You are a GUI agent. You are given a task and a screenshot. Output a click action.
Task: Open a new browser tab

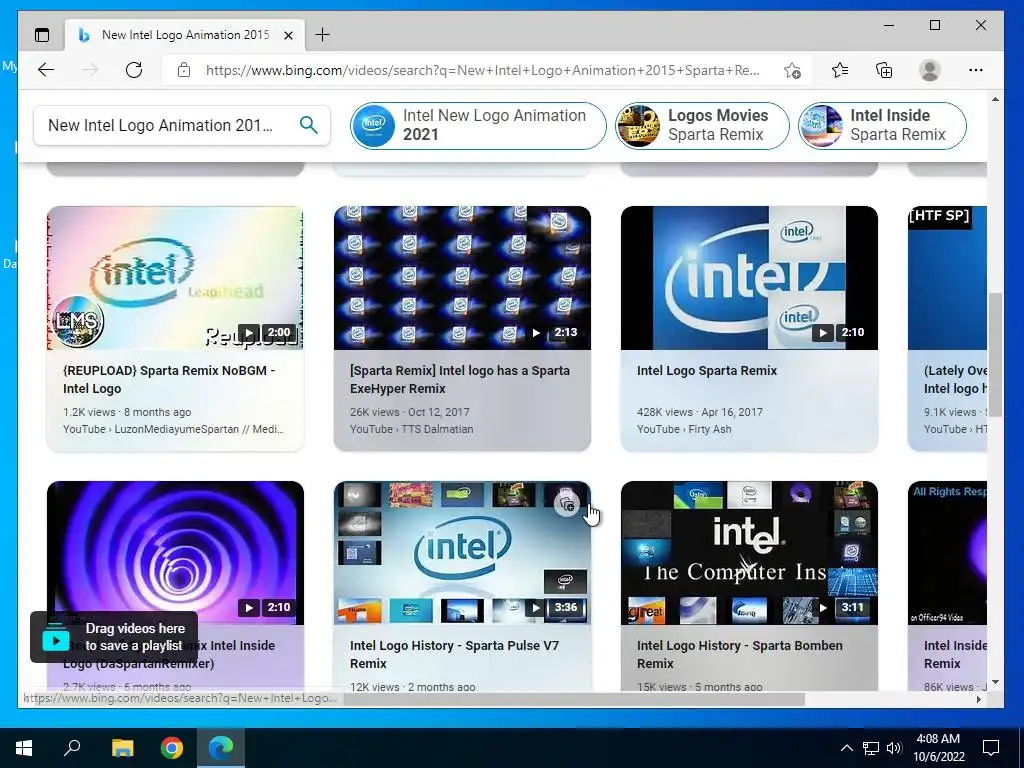pos(322,35)
